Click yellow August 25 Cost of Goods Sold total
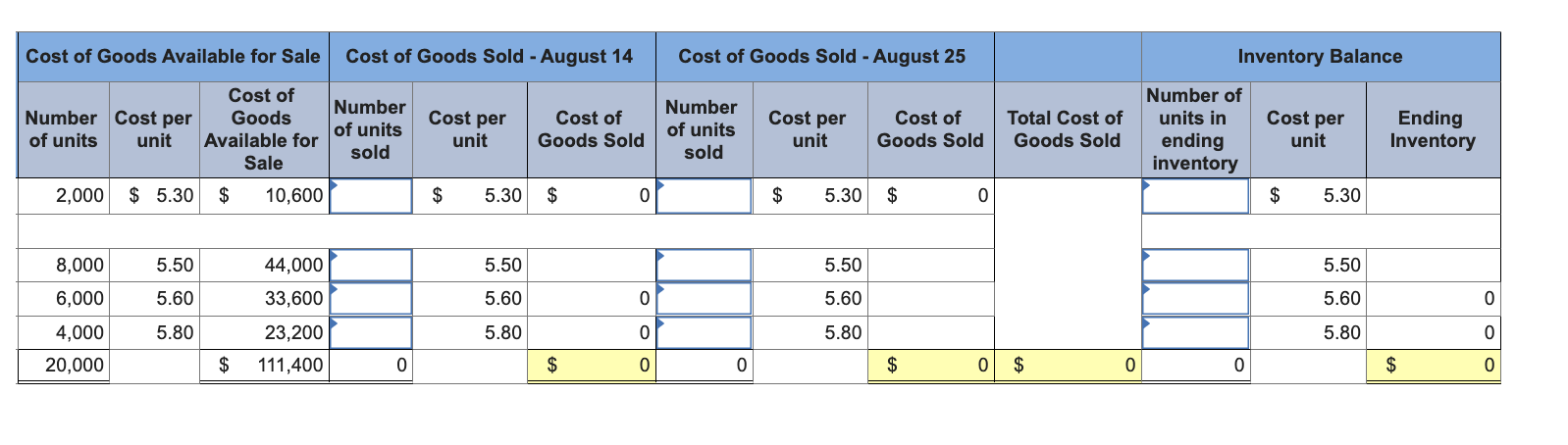The width and height of the screenshot is (1568, 445). (x=930, y=366)
